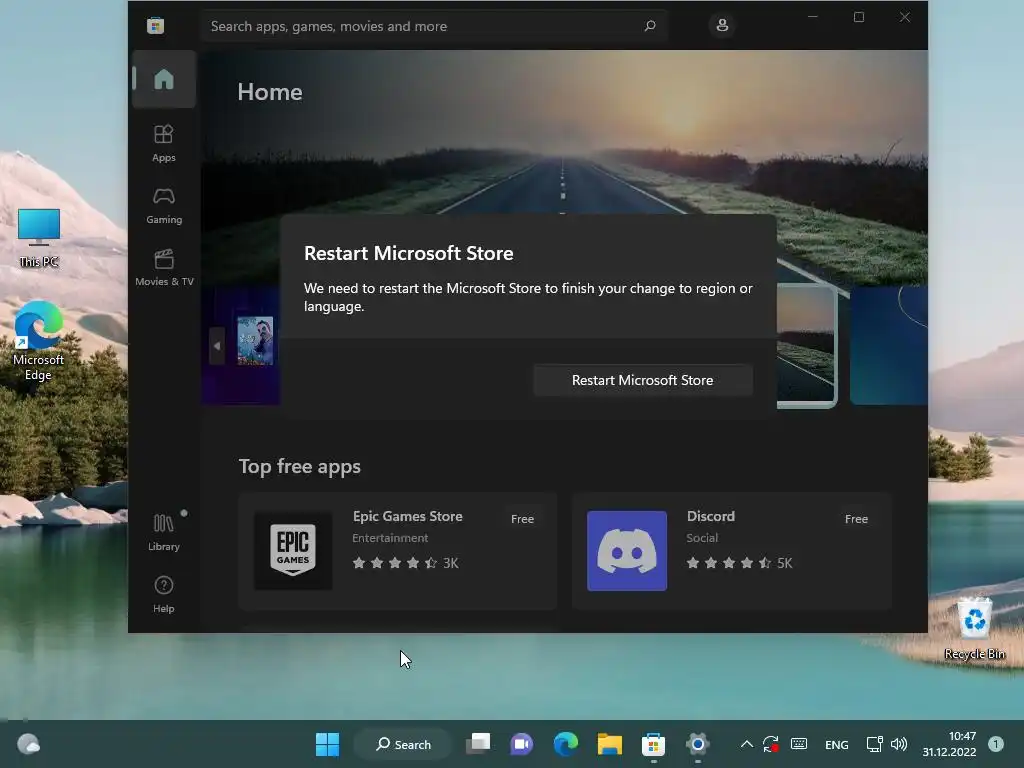Open the touch keyboard tray icon

coord(799,744)
